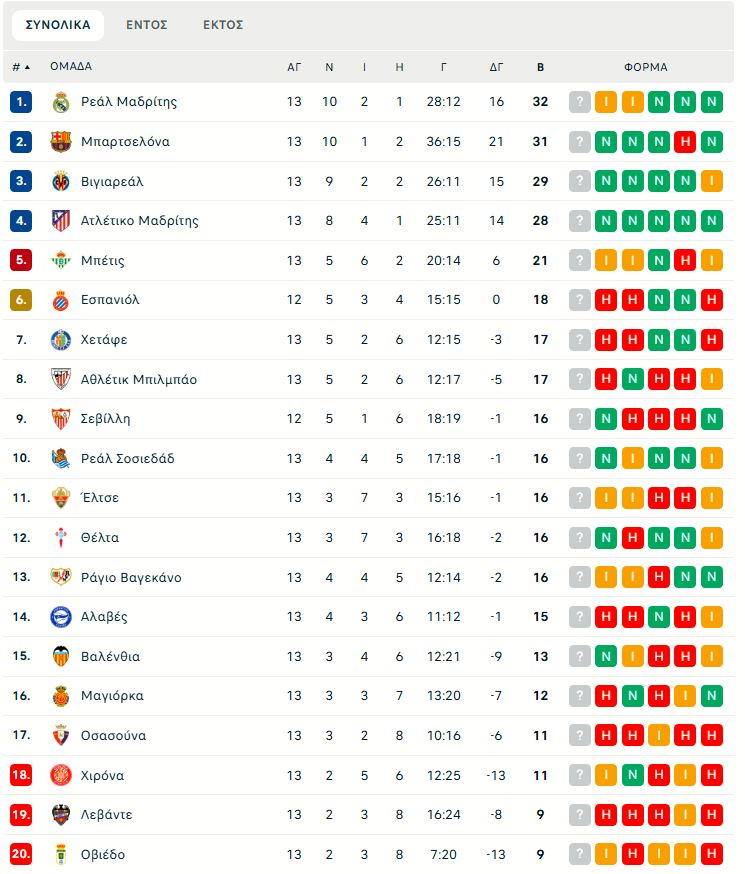Screen dimensions: 745x874
Task: Click the Betis club crest icon
Action: [61, 260]
